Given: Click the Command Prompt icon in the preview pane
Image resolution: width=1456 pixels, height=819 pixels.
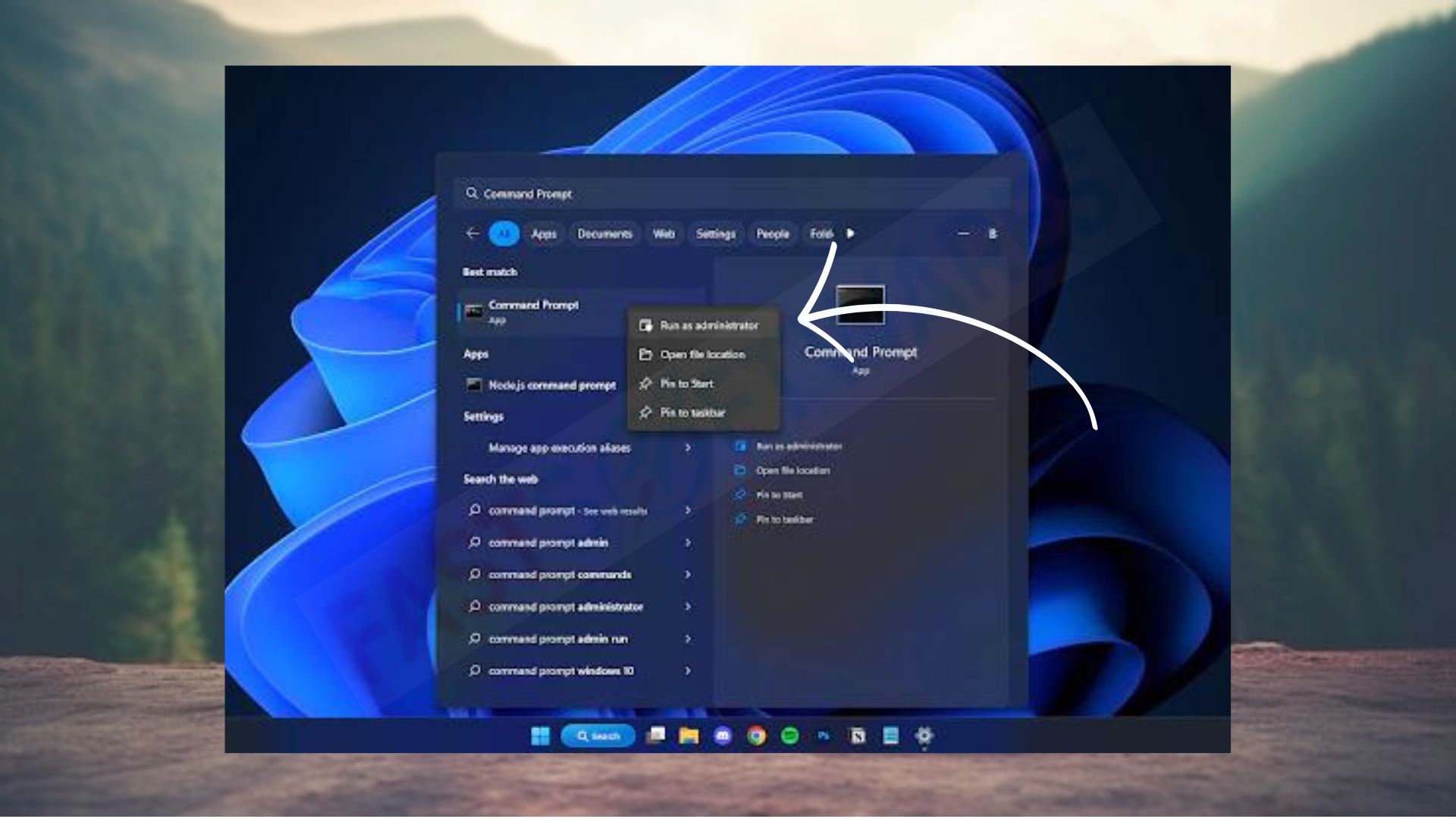Looking at the screenshot, I should tap(860, 305).
